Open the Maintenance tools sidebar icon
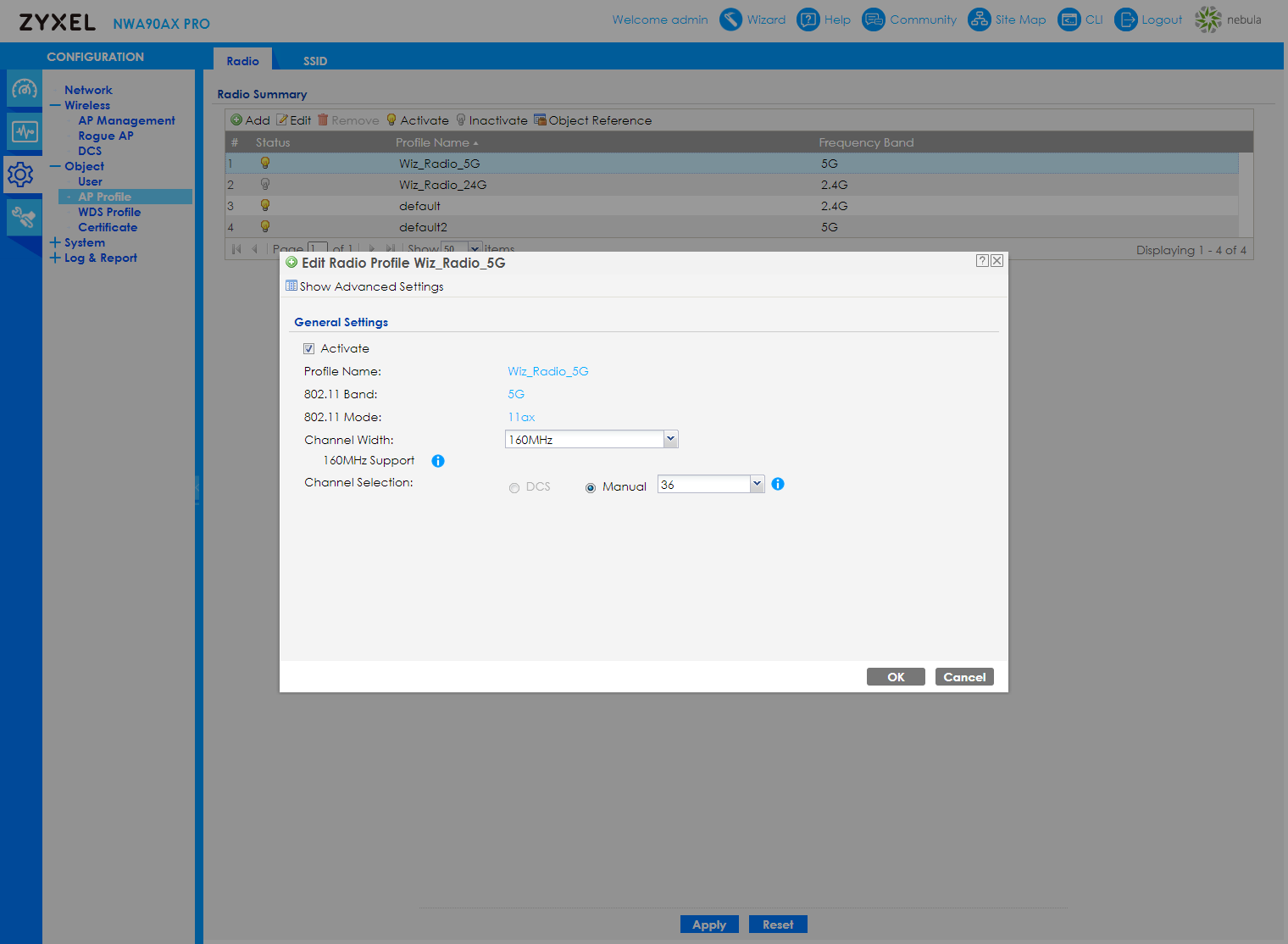Screen dimensions: 1288x944 pos(24,218)
